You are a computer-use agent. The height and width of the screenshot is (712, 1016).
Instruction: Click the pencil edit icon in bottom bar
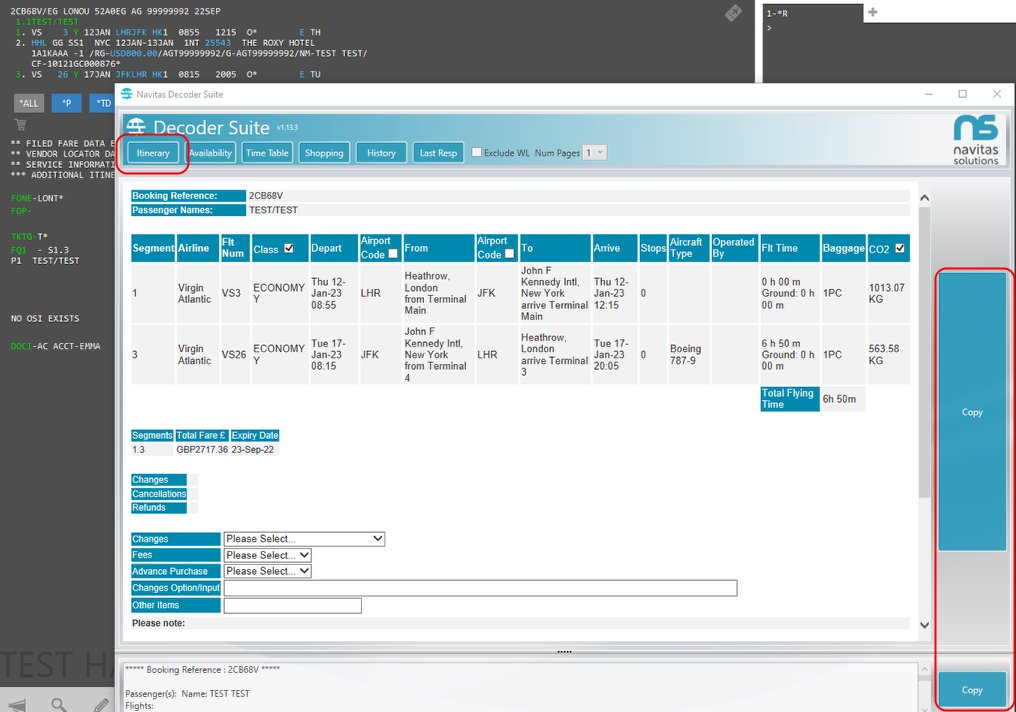pyautogui.click(x=100, y=705)
